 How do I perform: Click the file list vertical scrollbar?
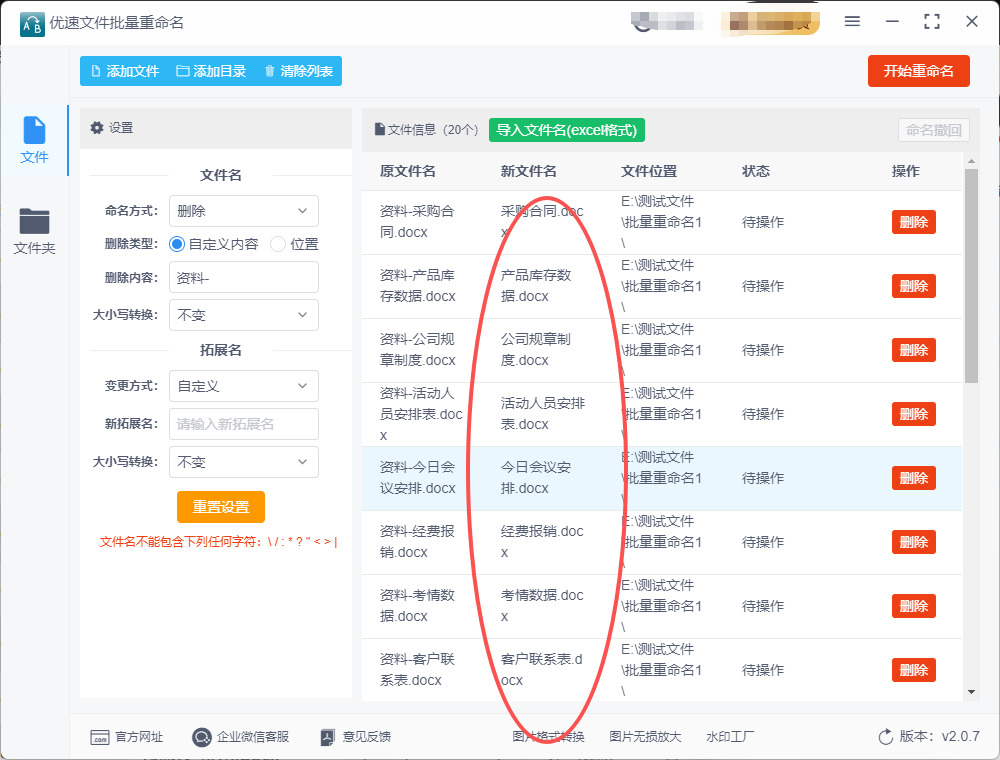tap(970, 275)
